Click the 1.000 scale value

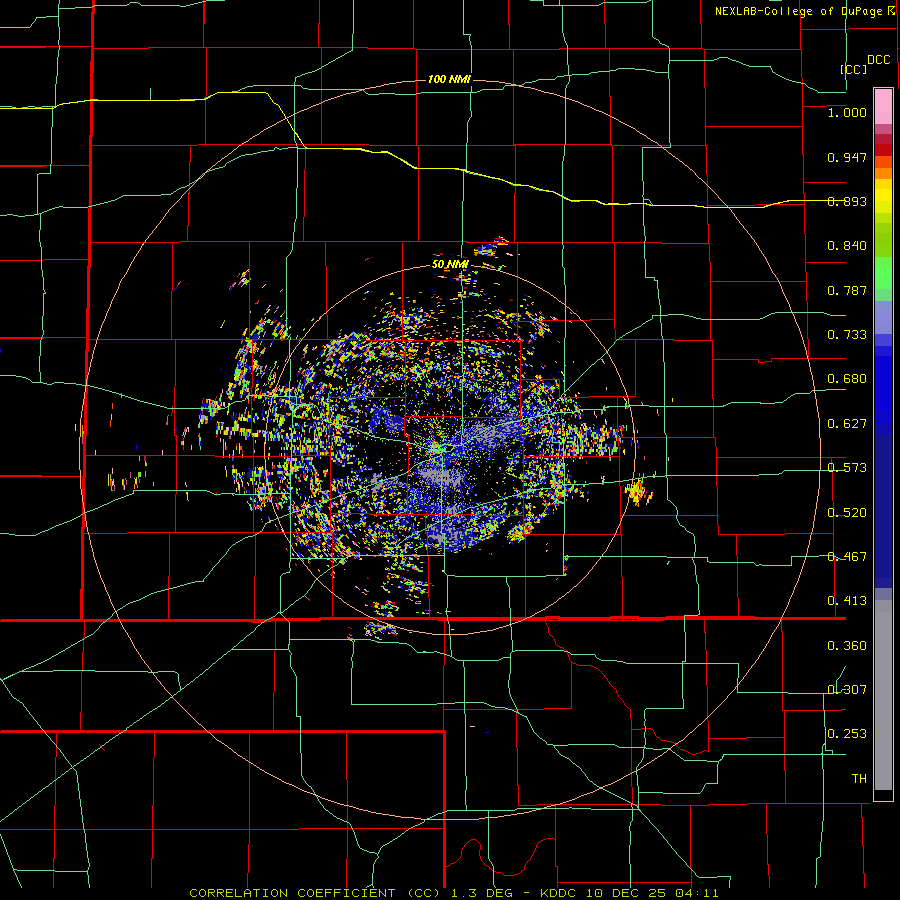click(x=847, y=112)
